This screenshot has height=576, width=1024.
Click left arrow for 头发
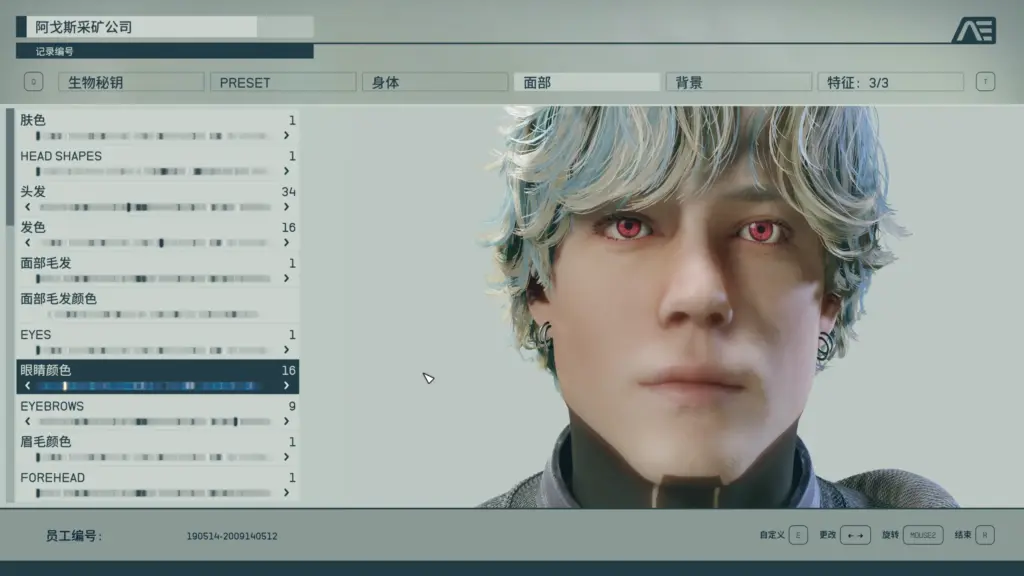(x=27, y=207)
